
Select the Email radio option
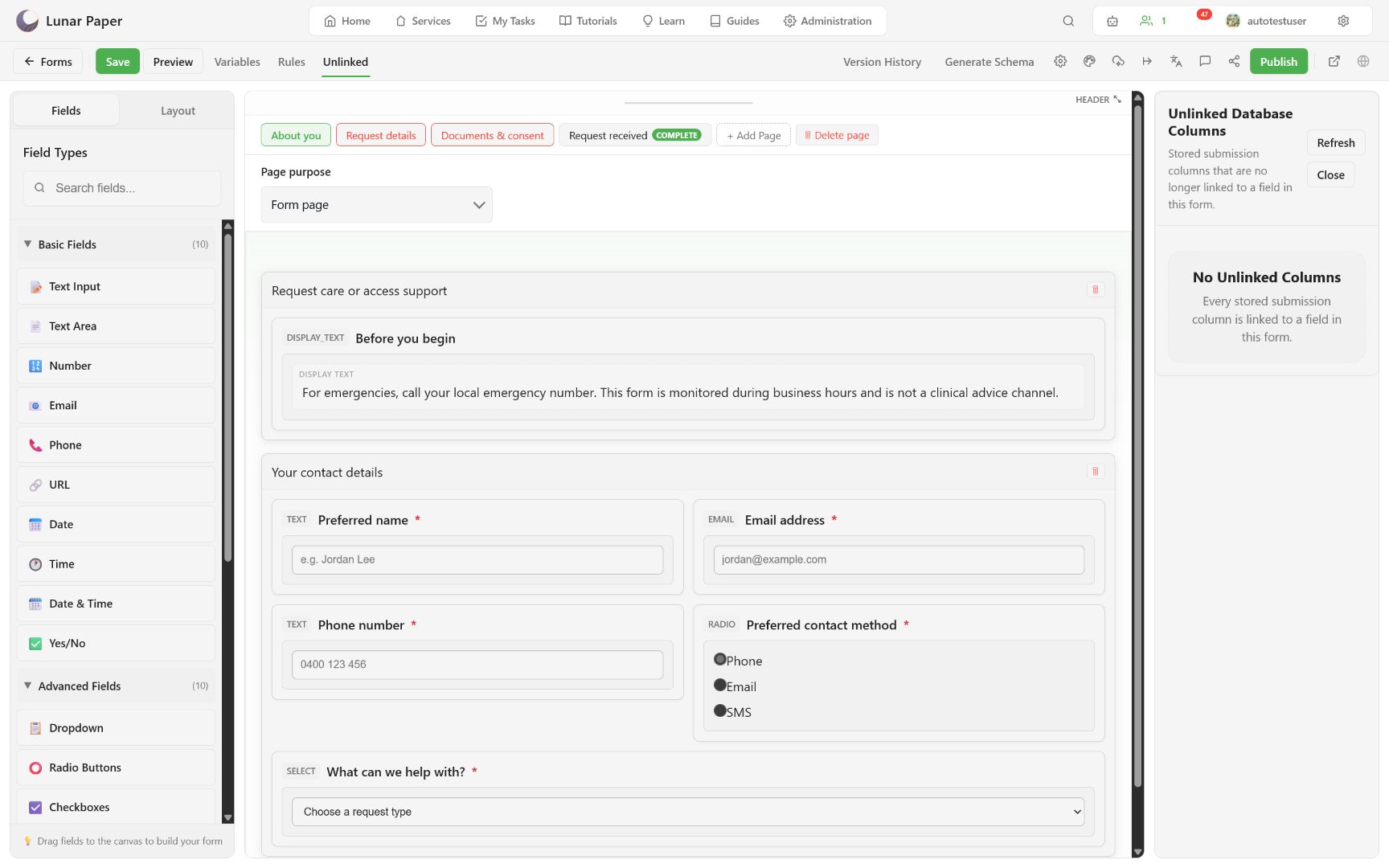[720, 685]
